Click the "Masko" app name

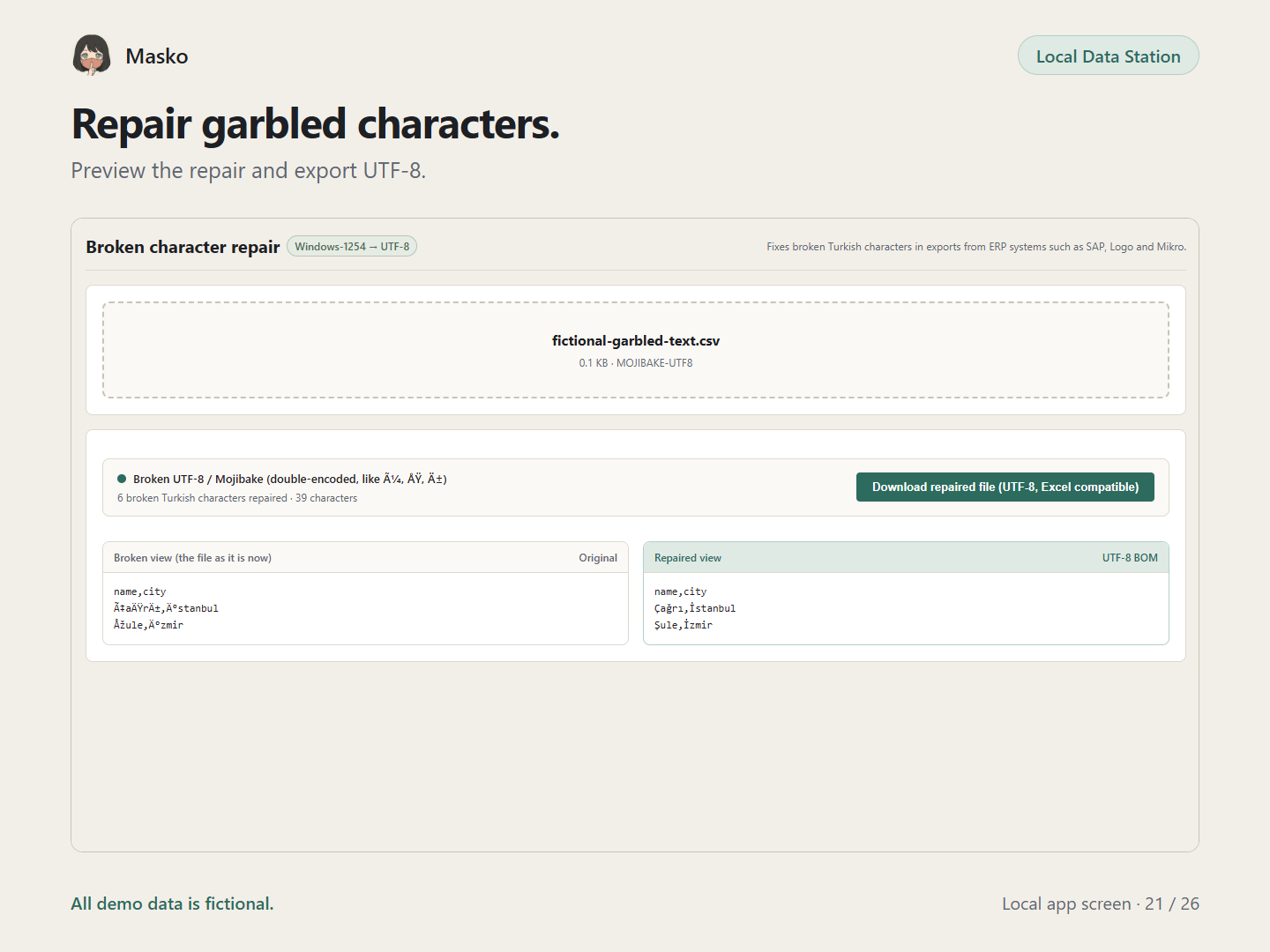(x=157, y=56)
